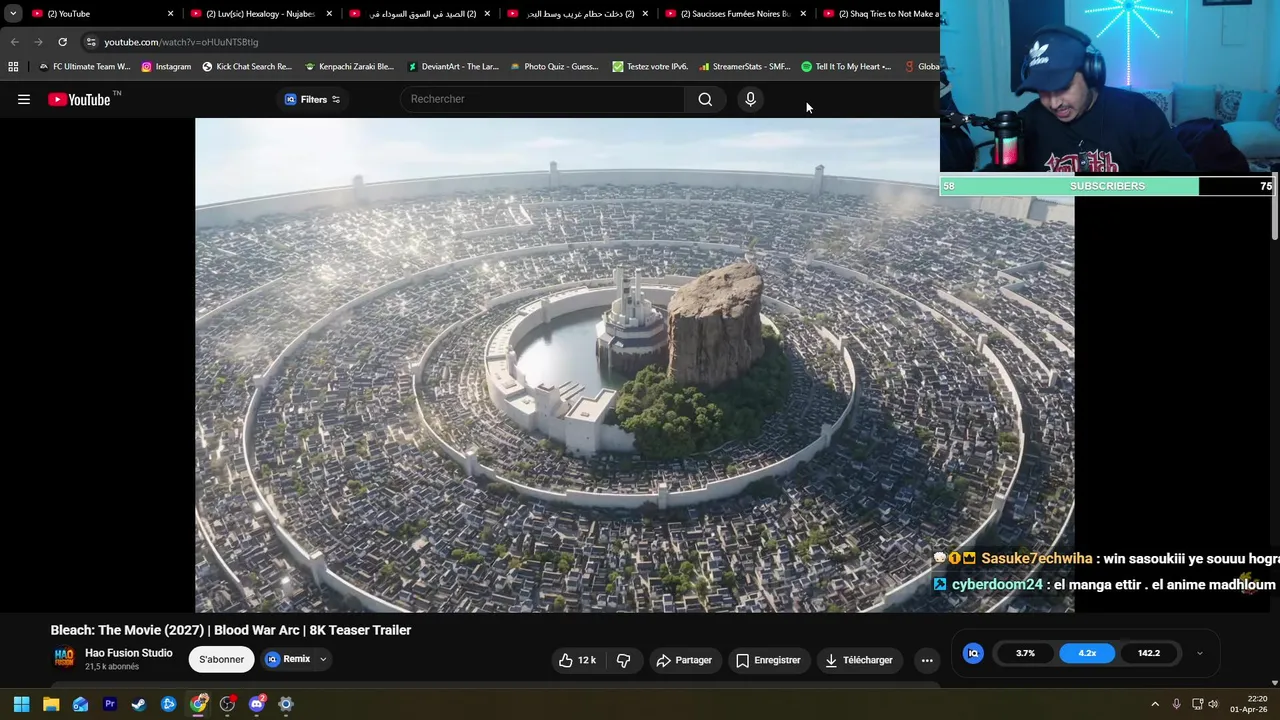Open the Windows Start menu
The height and width of the screenshot is (720, 1280).
[21, 704]
